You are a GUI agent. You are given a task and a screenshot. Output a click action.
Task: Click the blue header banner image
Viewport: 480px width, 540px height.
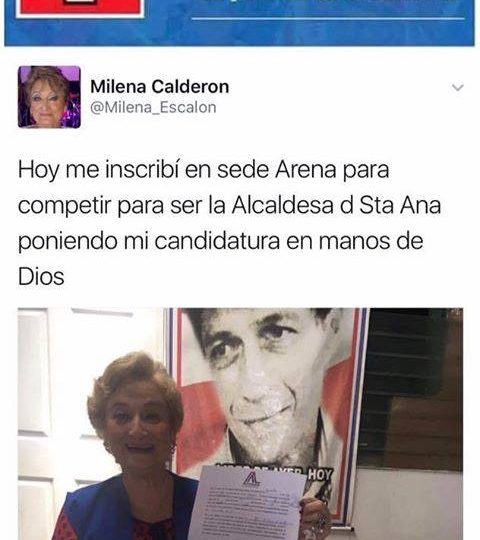(x=239, y=22)
